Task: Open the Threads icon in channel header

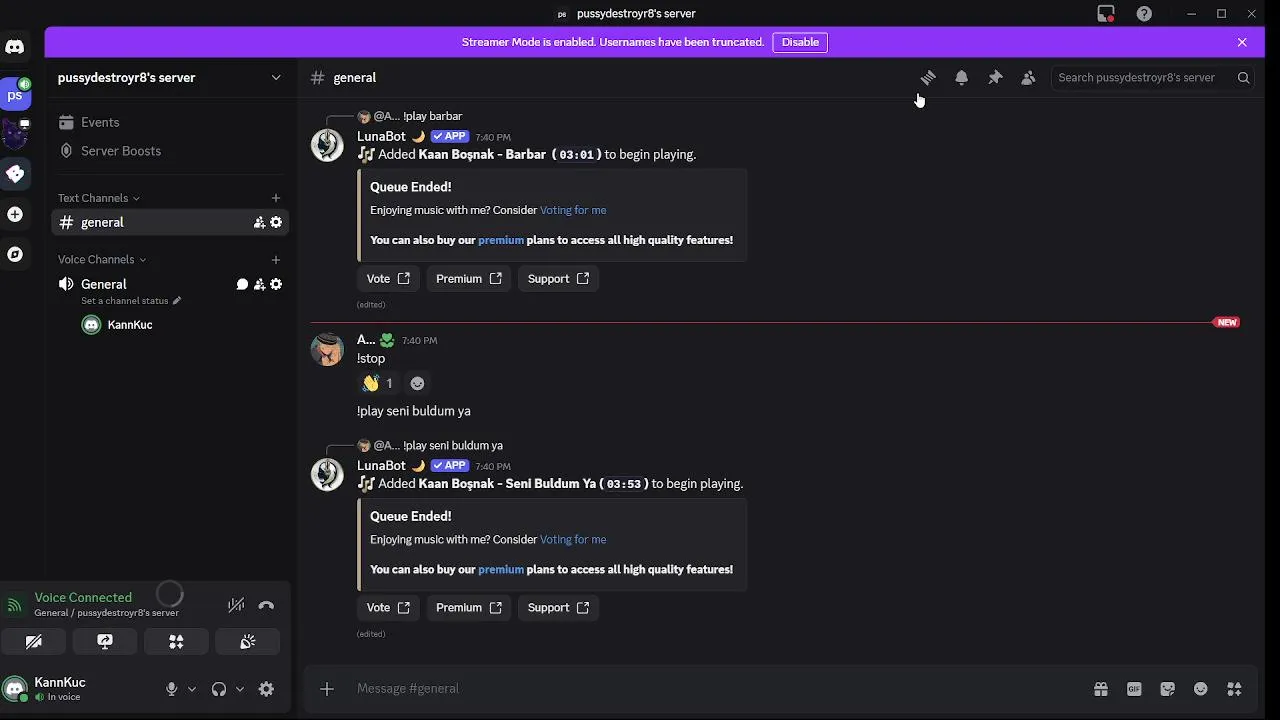Action: pos(928,78)
